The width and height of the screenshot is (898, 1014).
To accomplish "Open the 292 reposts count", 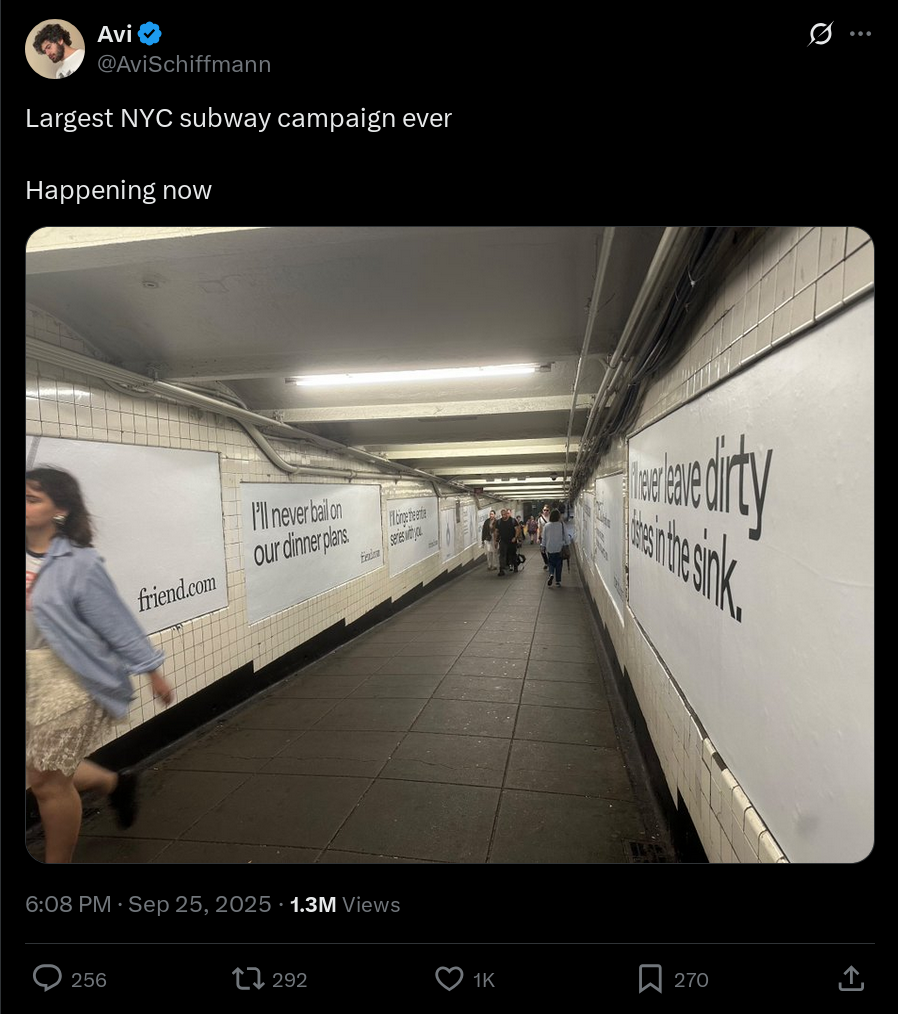I will pos(290,980).
